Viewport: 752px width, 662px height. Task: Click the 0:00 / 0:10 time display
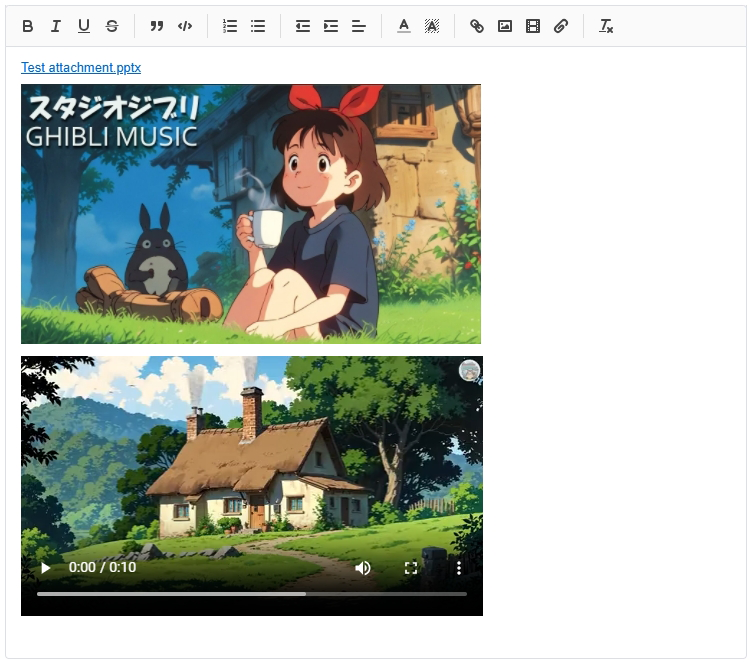[102, 567]
